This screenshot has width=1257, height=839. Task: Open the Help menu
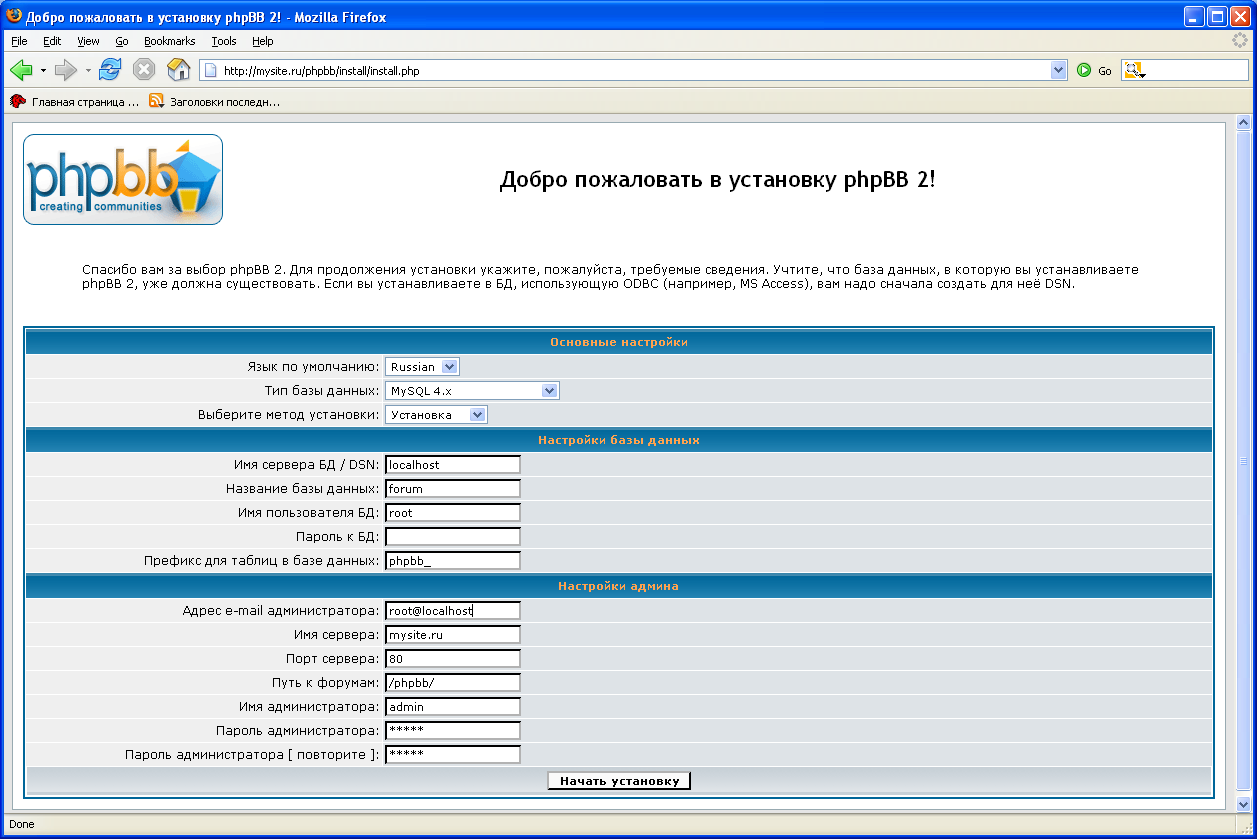pos(263,41)
